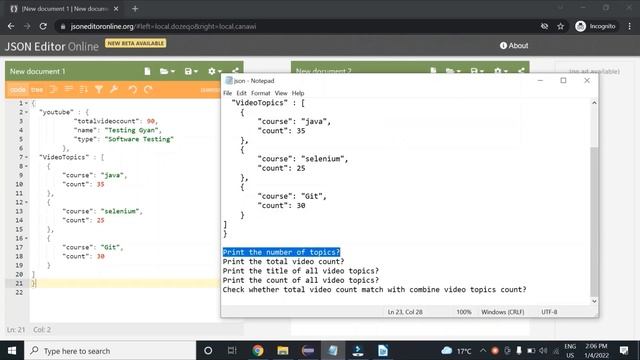Open the weather 17°C widget

[456, 351]
